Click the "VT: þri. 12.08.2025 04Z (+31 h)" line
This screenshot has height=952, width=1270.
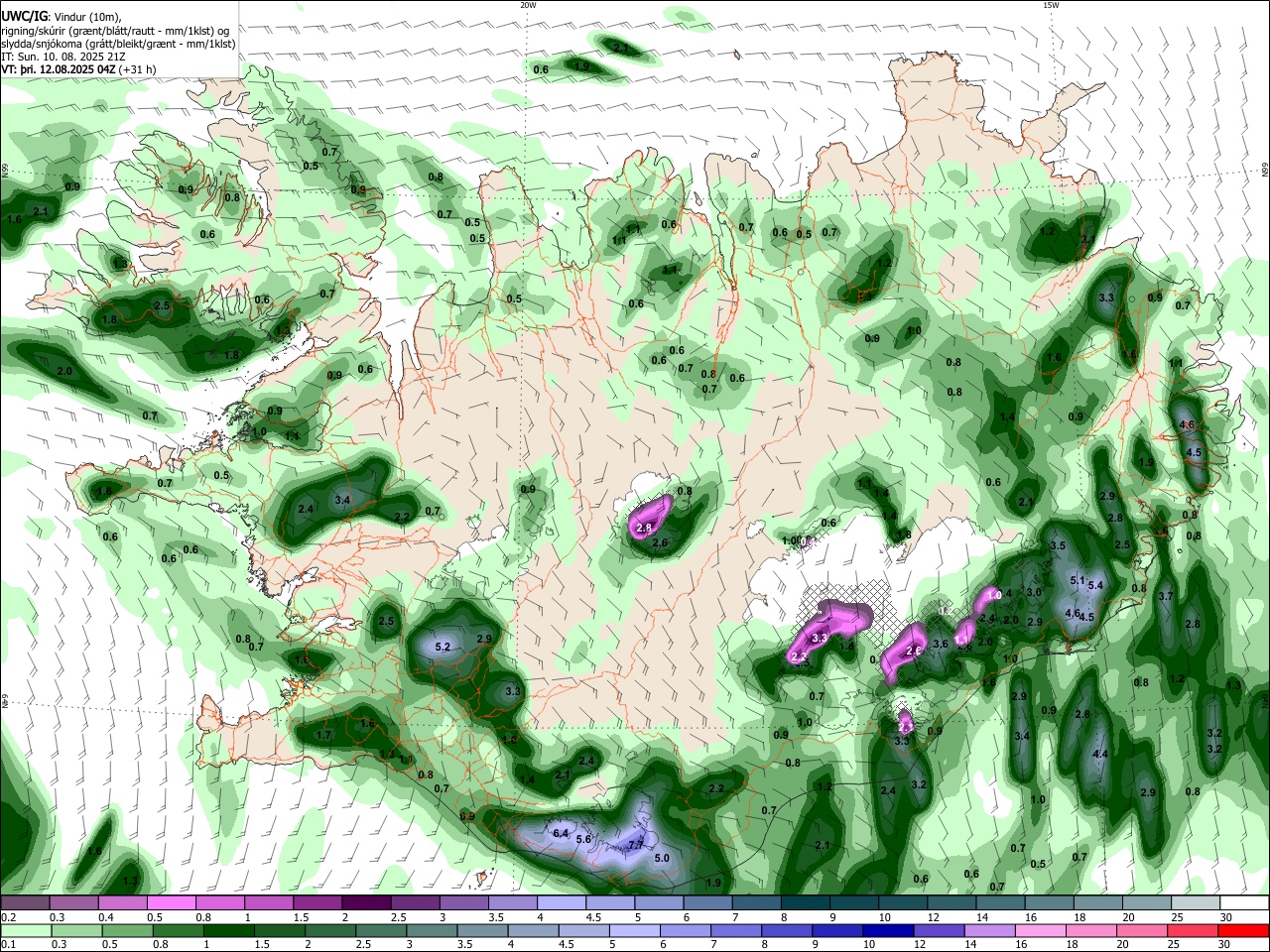click(x=80, y=70)
